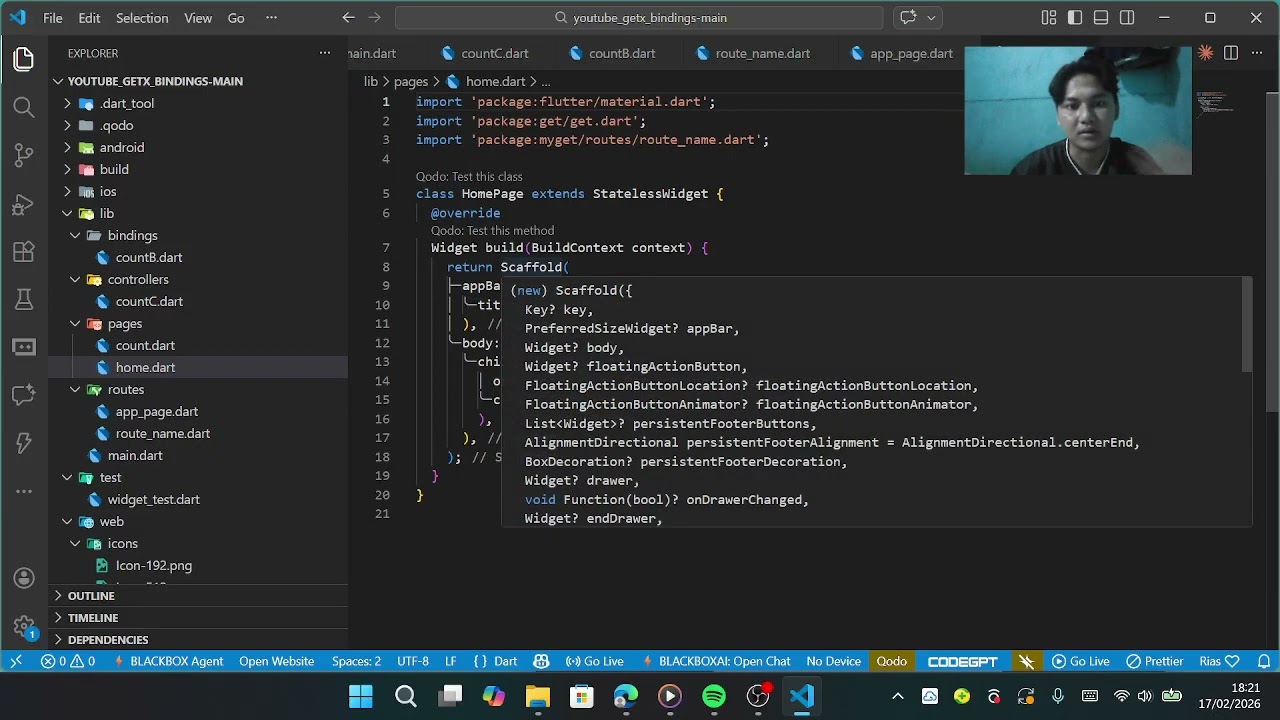Viewport: 1280px width, 720px height.
Task: Toggle Go Live server beside Prettier
Action: tap(1080, 661)
